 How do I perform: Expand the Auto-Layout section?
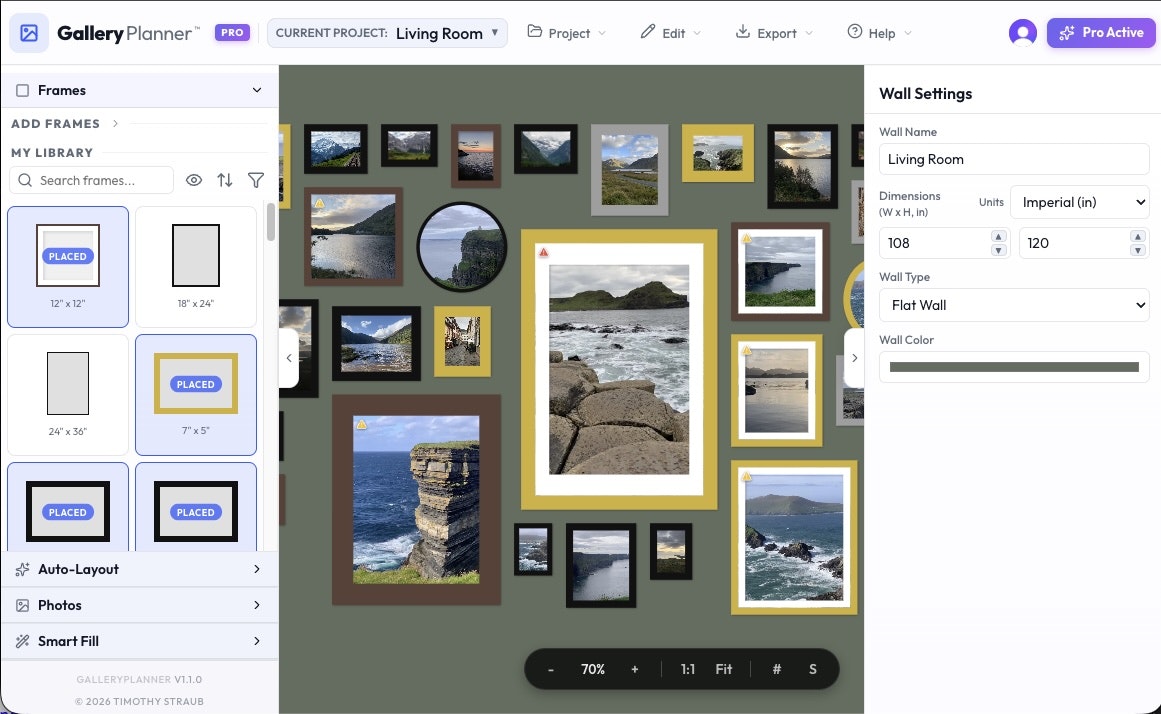click(77, 569)
